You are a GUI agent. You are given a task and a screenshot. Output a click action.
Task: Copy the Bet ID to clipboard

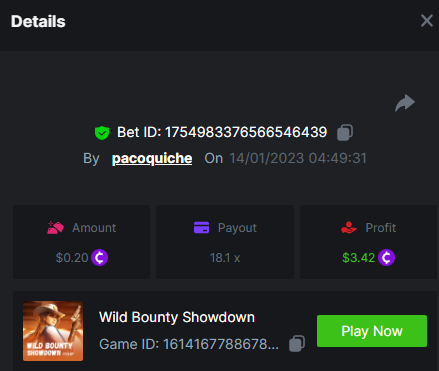[x=345, y=133]
